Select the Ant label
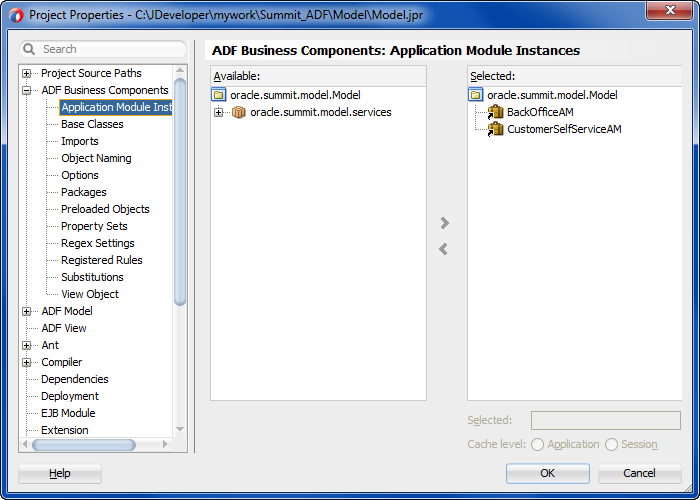Screen dimensions: 700x500 click(50, 345)
